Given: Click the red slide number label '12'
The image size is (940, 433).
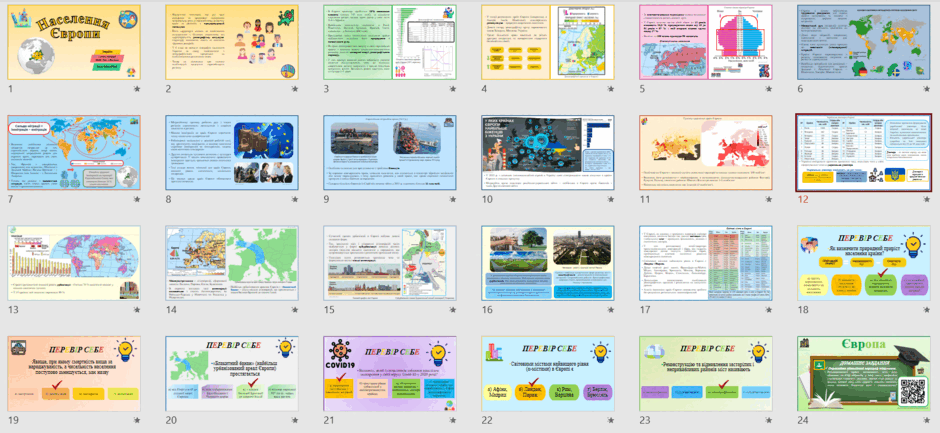Looking at the screenshot, I should (x=803, y=199).
